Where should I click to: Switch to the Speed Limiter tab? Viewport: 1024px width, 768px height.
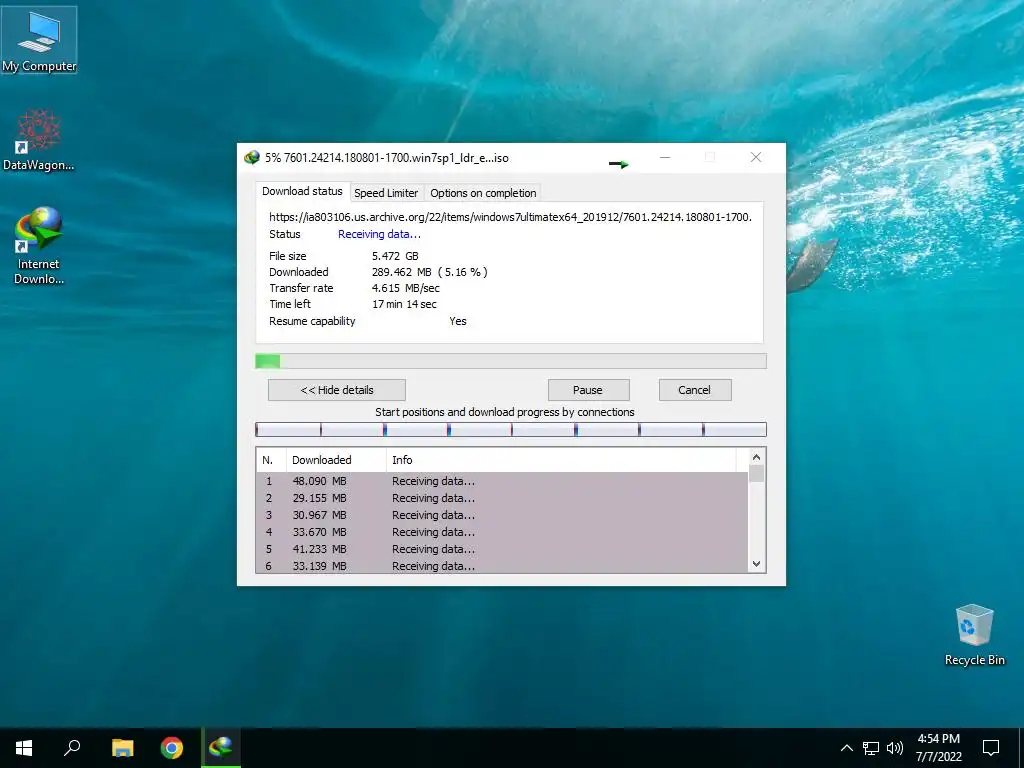(x=386, y=193)
